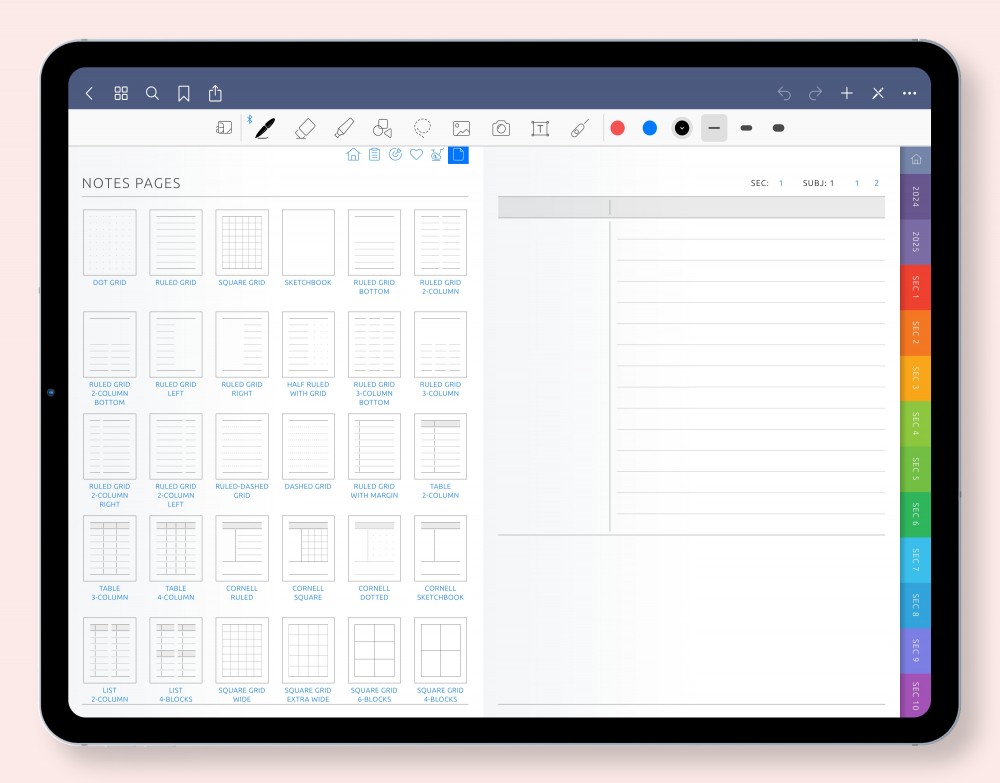Select the medium stroke thickness

pos(746,128)
